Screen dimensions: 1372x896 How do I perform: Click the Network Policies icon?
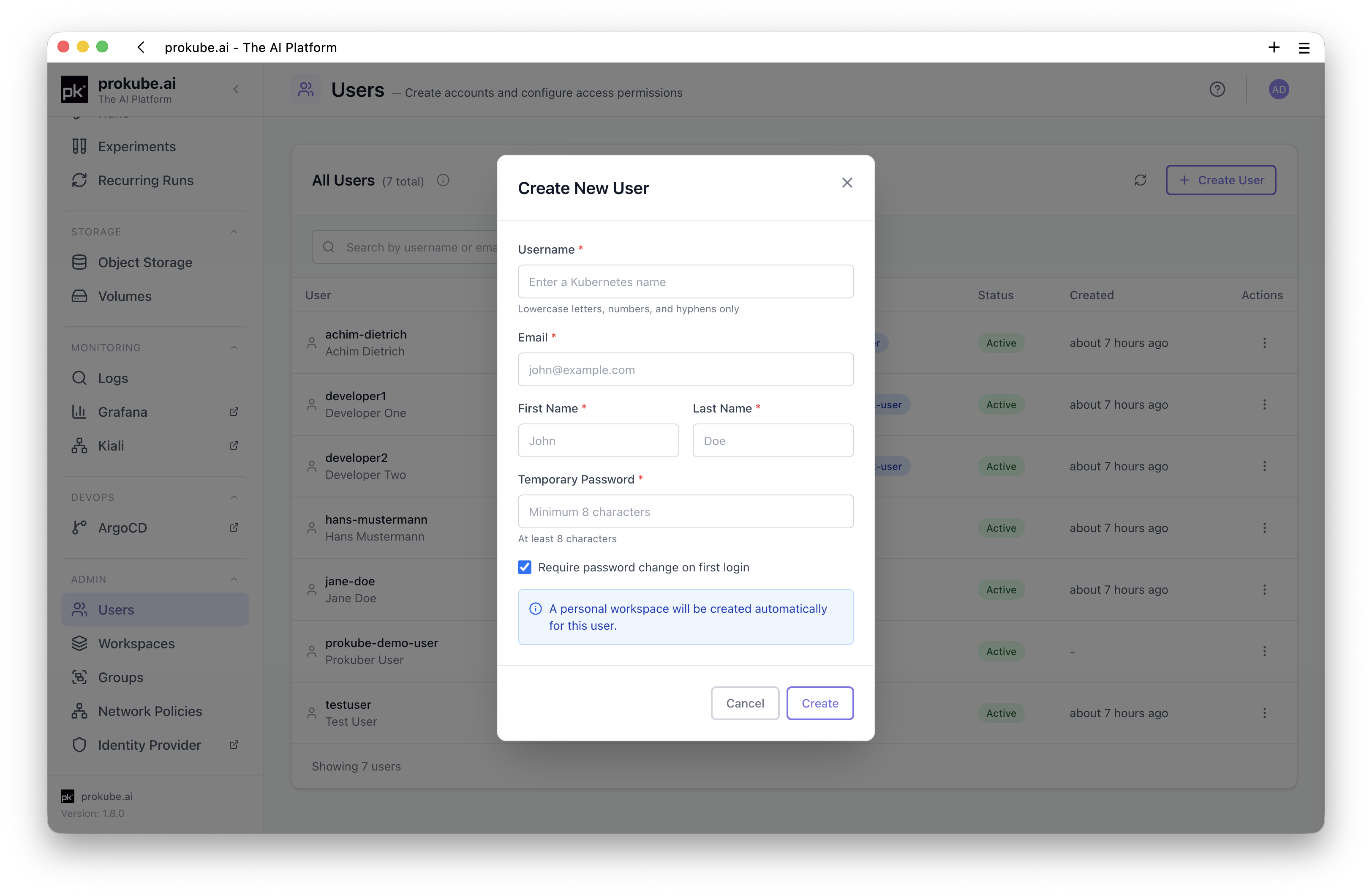(79, 711)
